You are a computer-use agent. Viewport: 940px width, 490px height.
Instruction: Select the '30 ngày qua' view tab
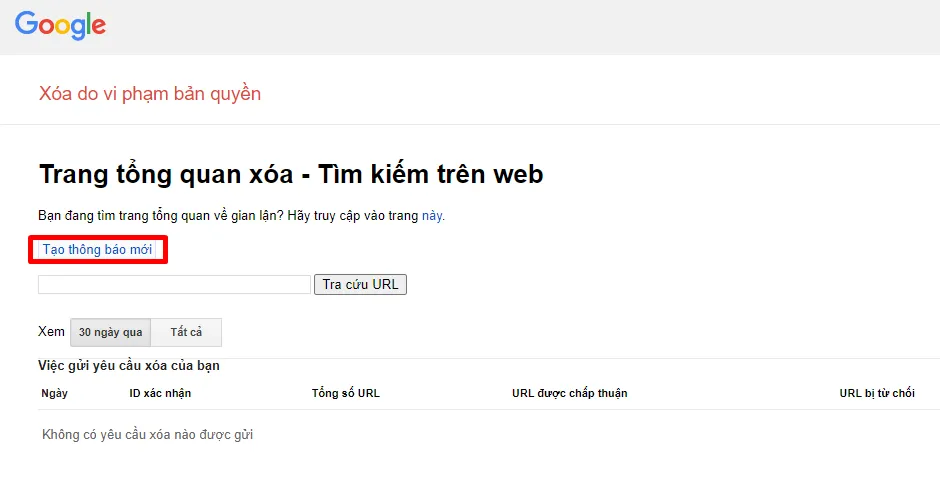[110, 332]
